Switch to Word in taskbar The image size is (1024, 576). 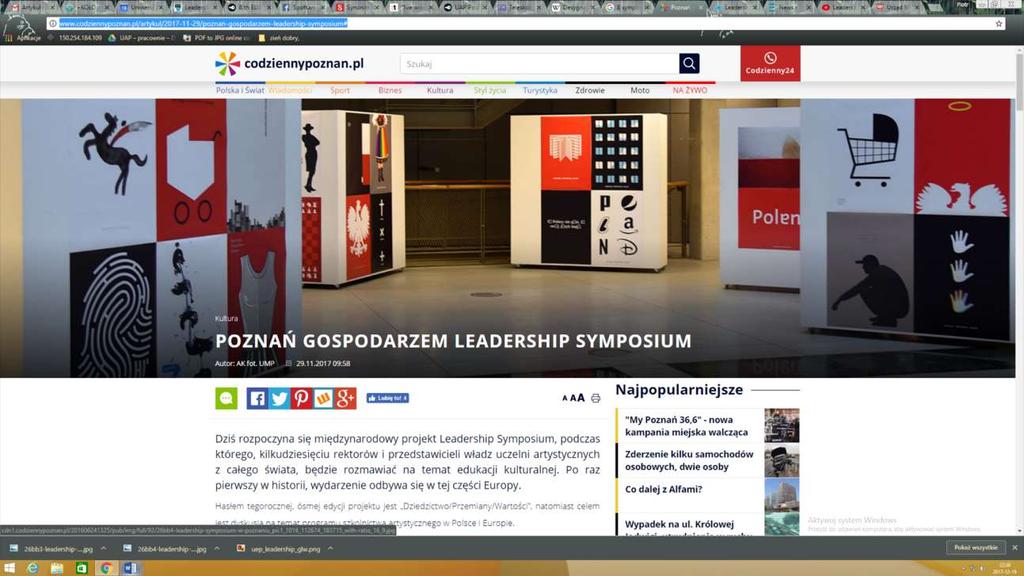[130, 568]
